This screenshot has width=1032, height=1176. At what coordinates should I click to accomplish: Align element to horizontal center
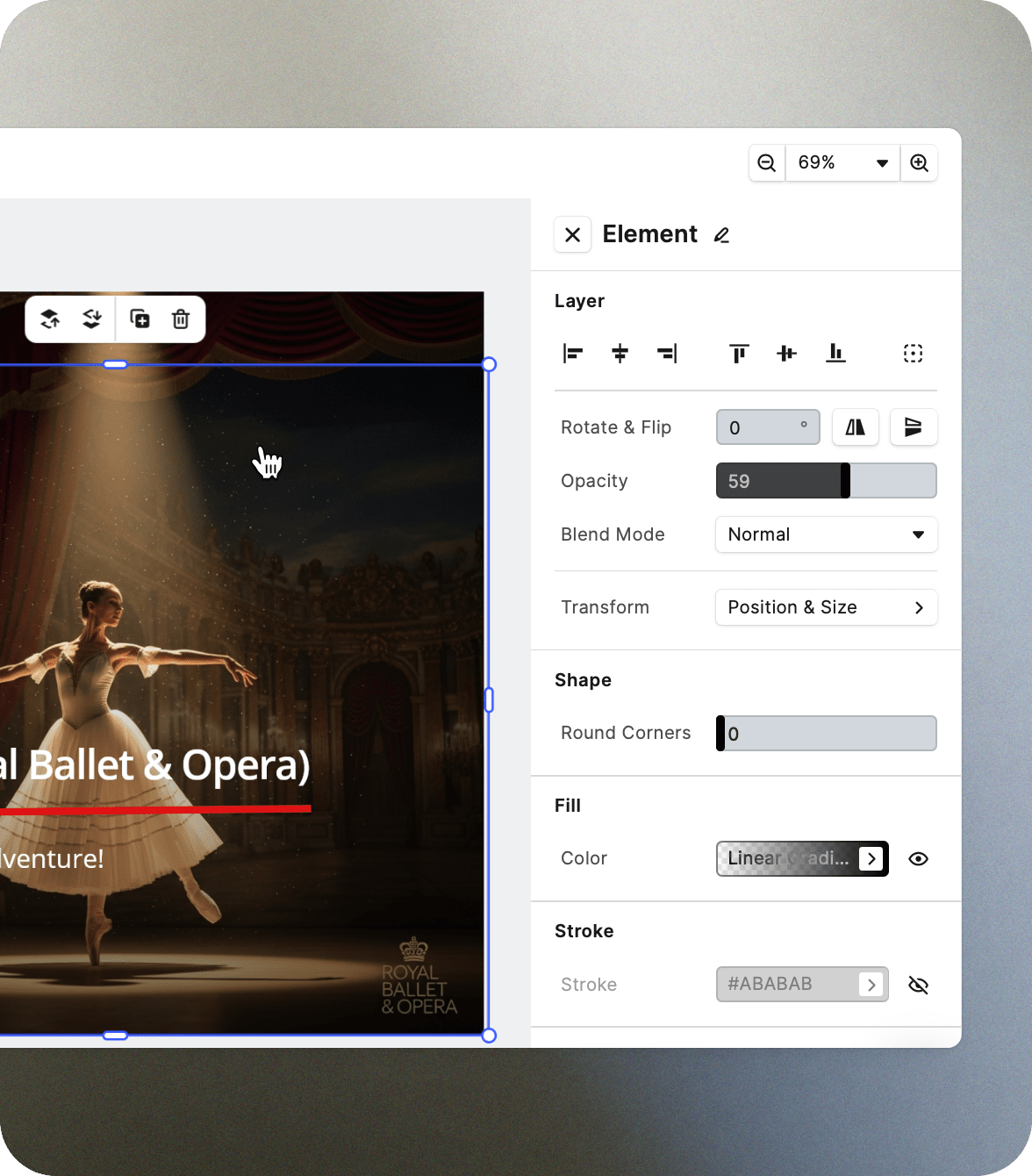pos(620,354)
